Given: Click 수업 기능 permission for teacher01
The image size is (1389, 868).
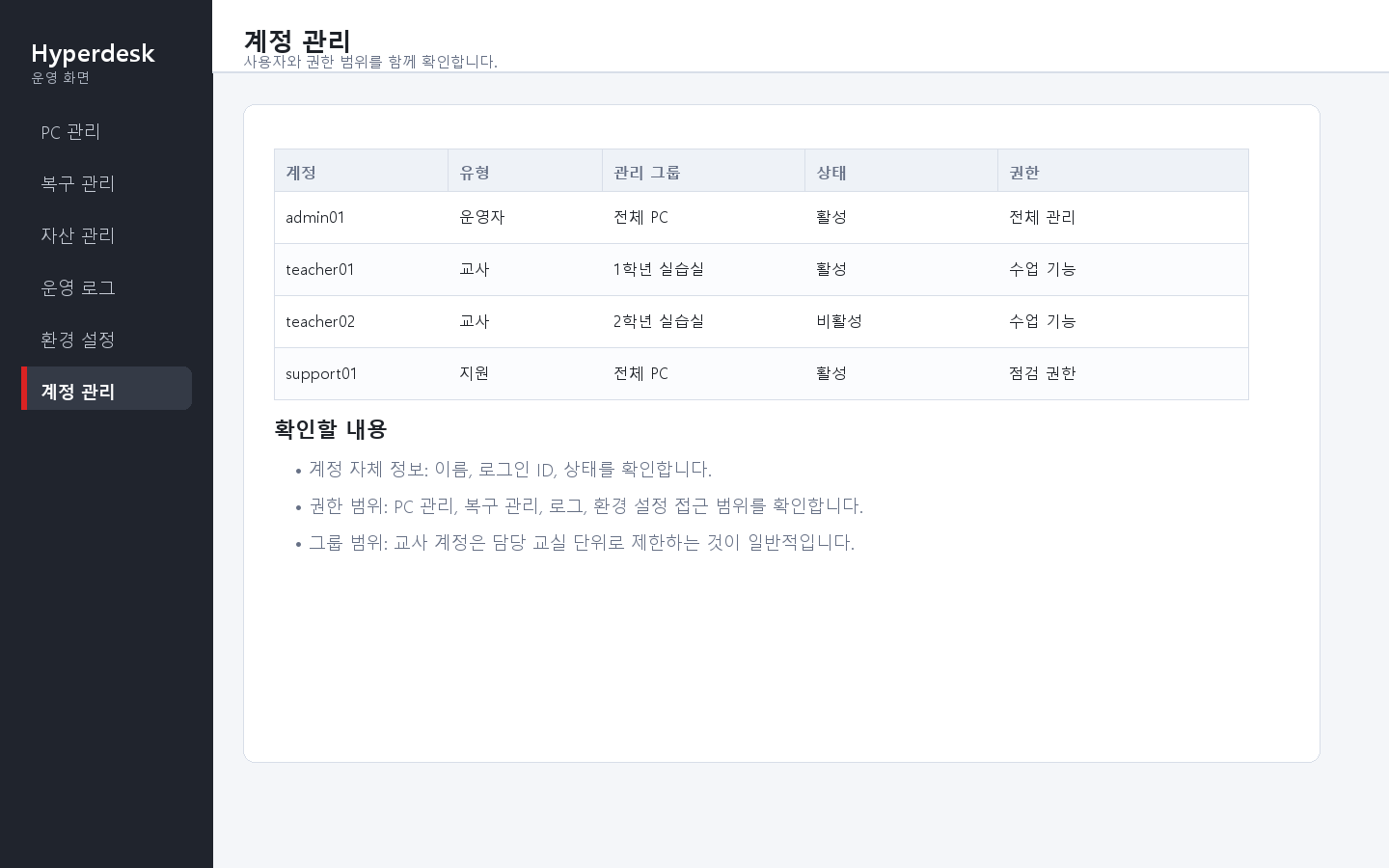Looking at the screenshot, I should click(x=1123, y=270).
